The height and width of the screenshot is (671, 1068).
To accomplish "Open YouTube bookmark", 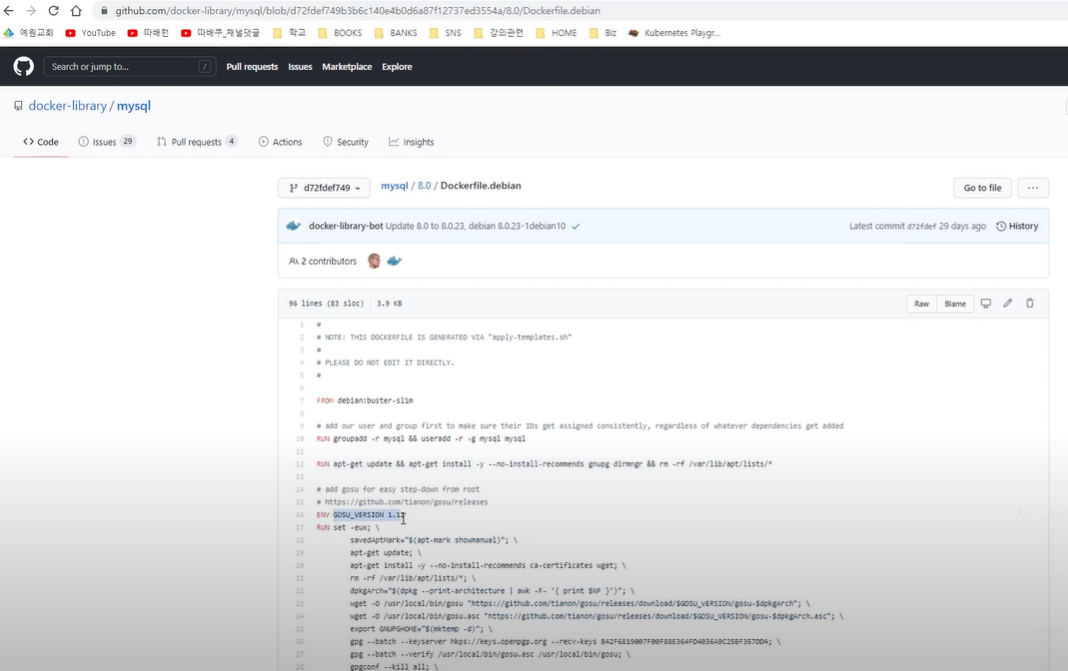I will [91, 33].
